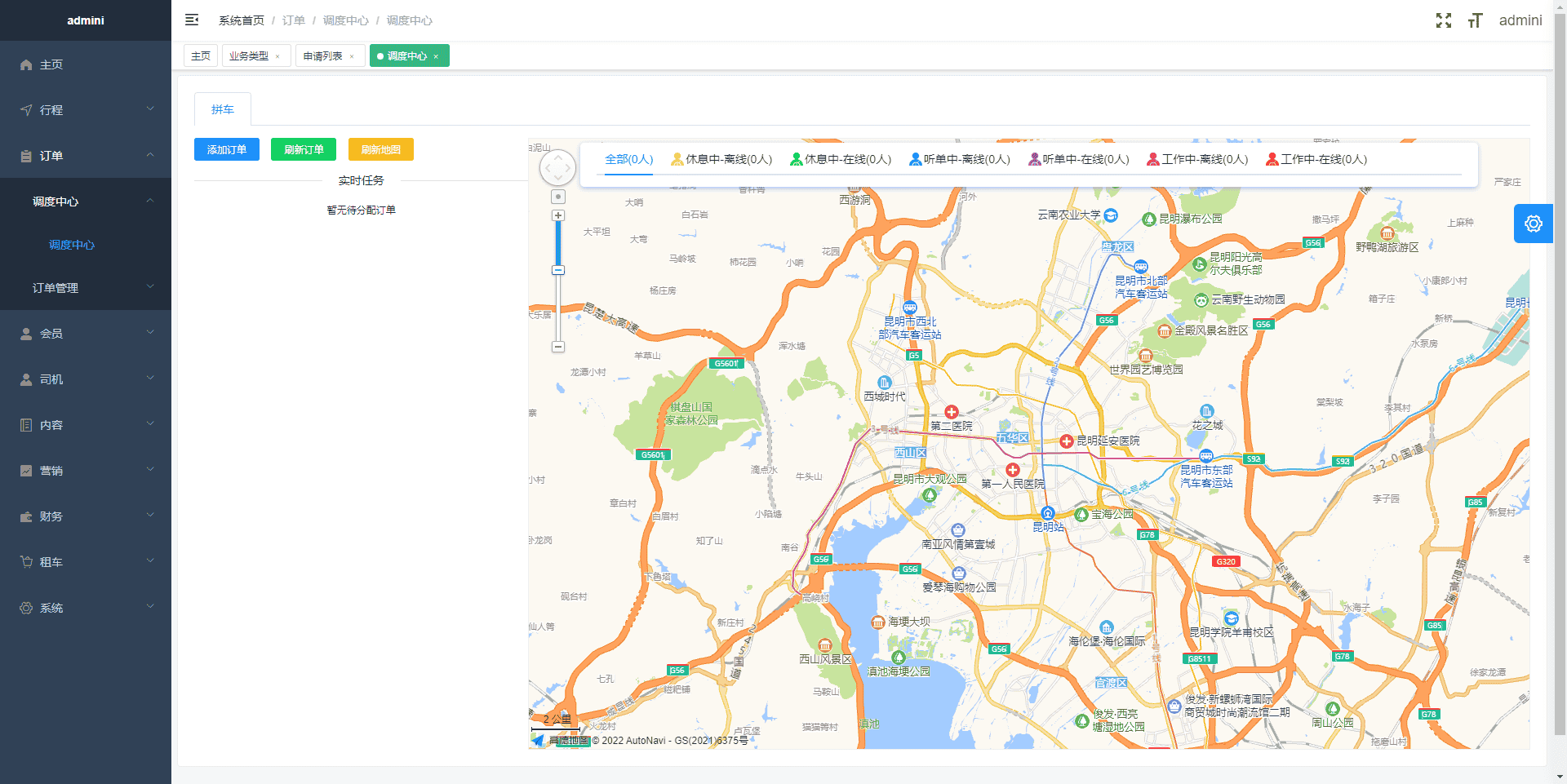
Task: Click the admini logo in sidebar header
Action: (x=86, y=20)
